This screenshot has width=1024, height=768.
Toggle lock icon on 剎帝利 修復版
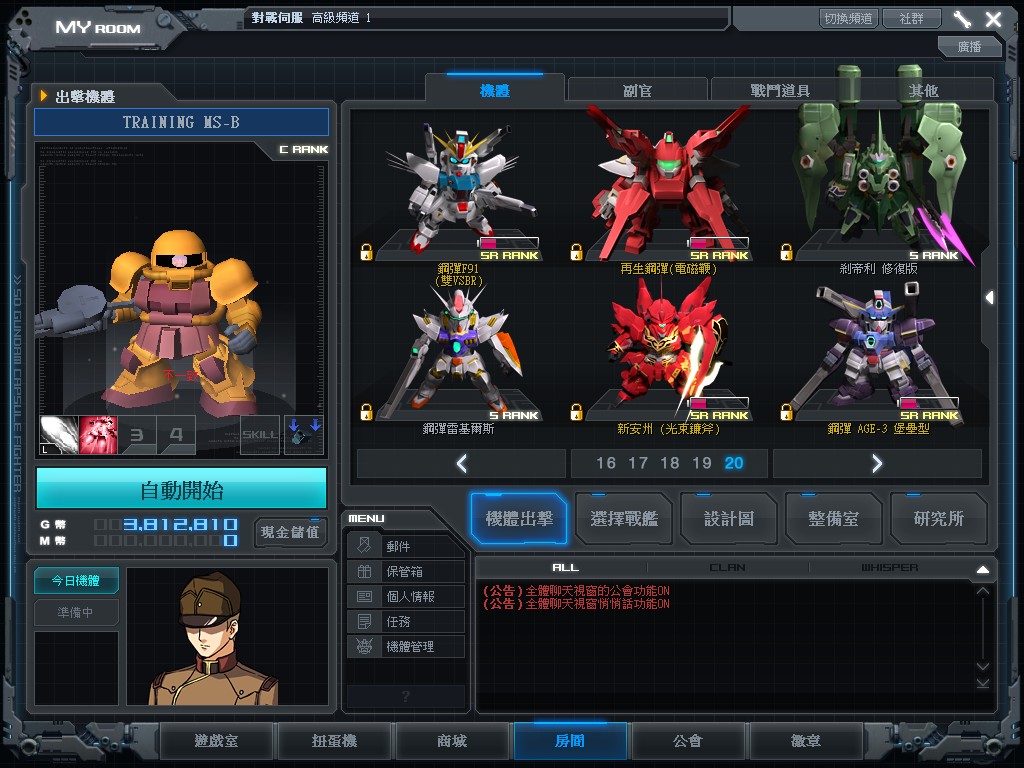[x=786, y=252]
